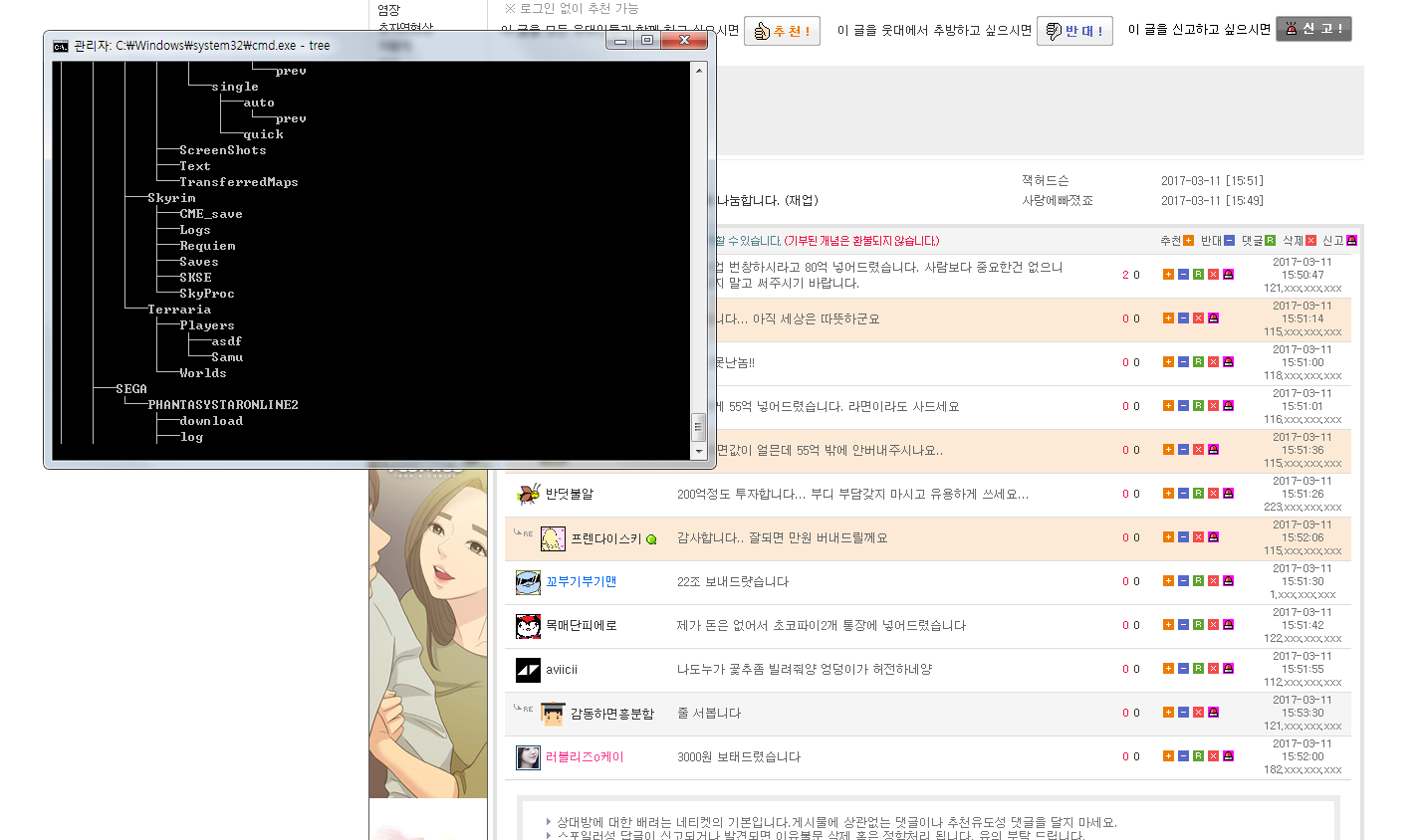Click the firefly avatar of 반딧불알
Image resolution: width=1422 pixels, height=840 pixels.
tap(528, 494)
